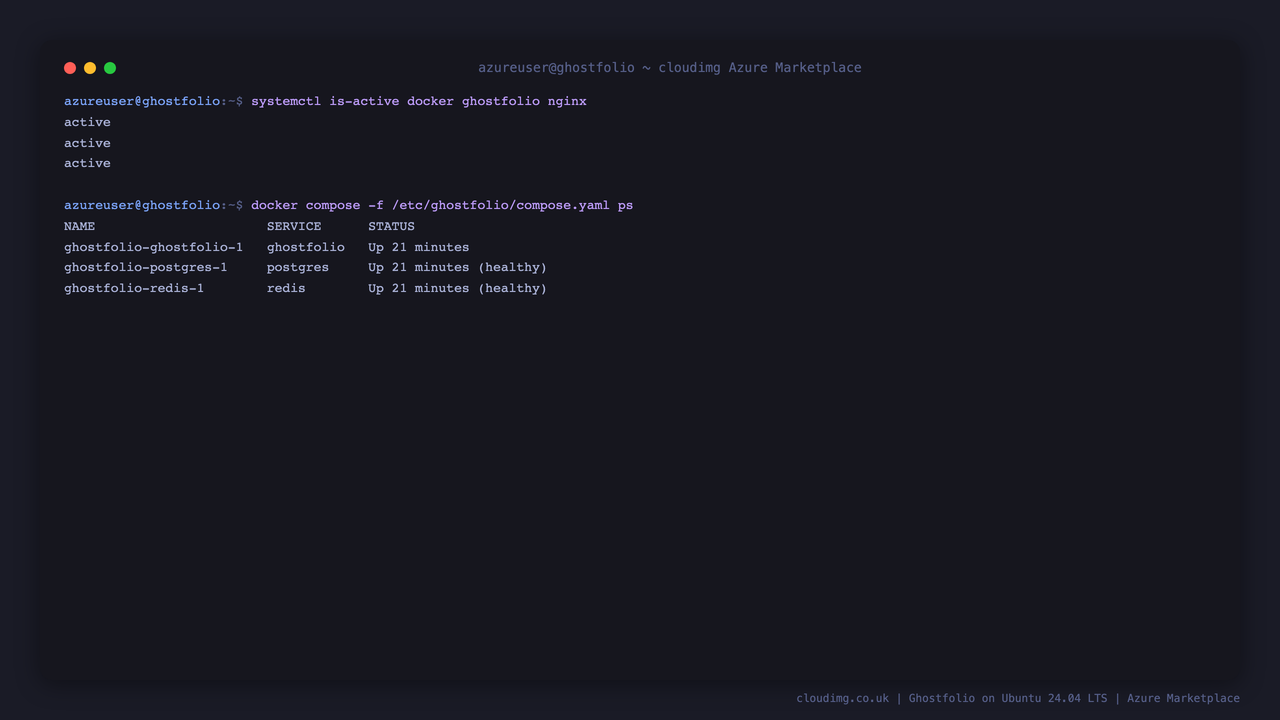Click container name ghostfolio-postgres-1
The height and width of the screenshot is (720, 1280).
(x=146, y=267)
